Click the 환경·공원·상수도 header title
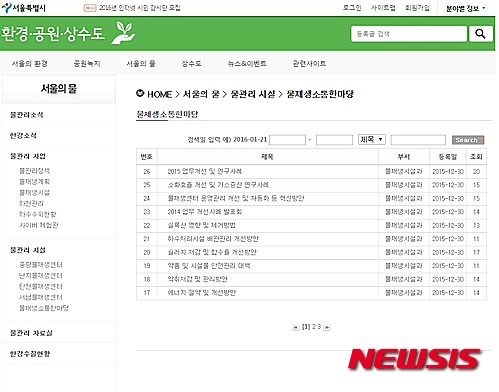 point(53,34)
